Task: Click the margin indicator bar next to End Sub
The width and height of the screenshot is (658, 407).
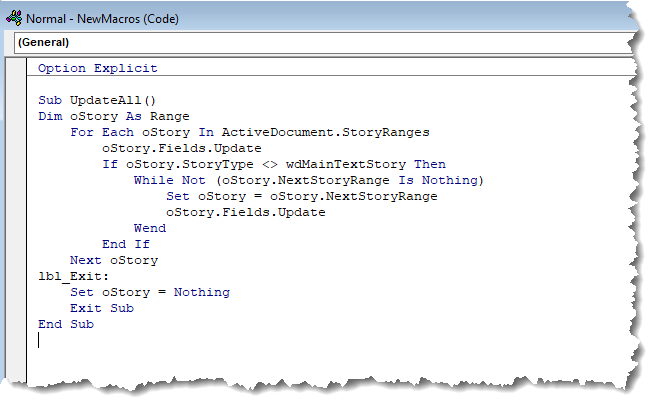Action: 16,324
